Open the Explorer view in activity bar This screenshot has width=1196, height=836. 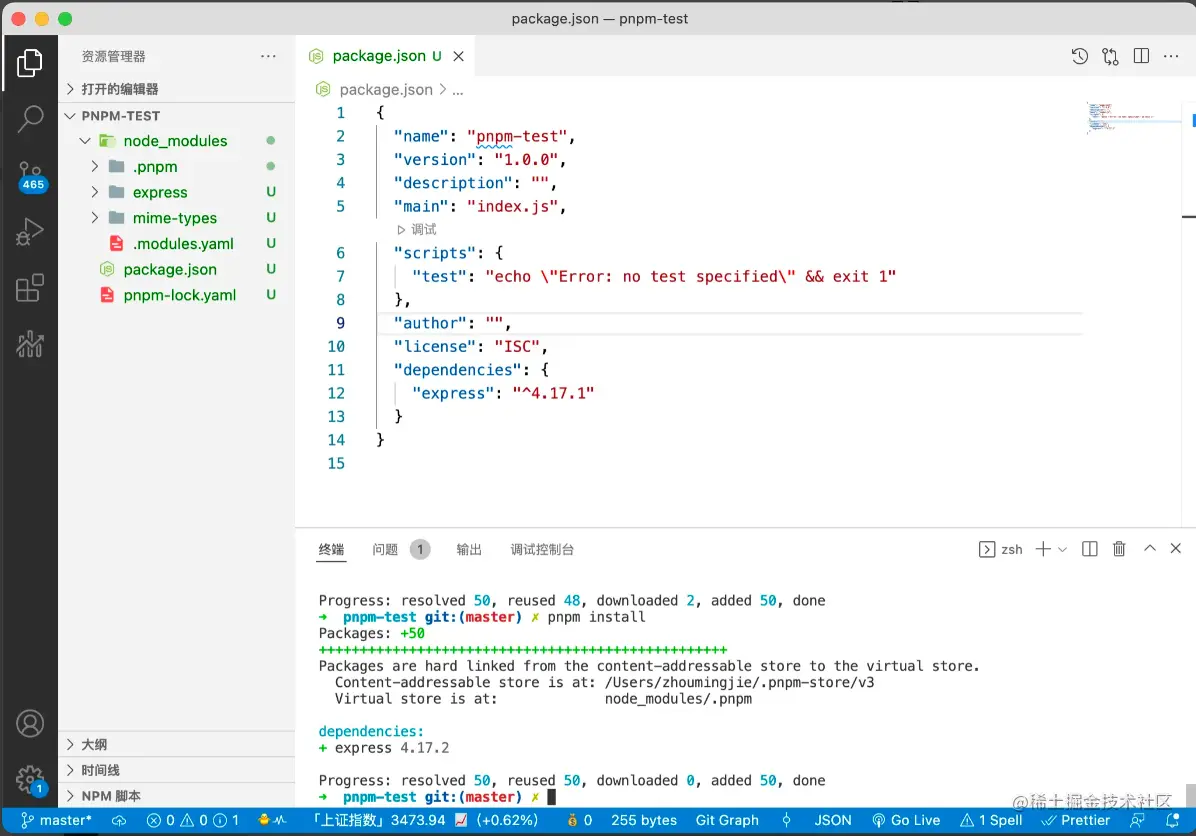30,63
